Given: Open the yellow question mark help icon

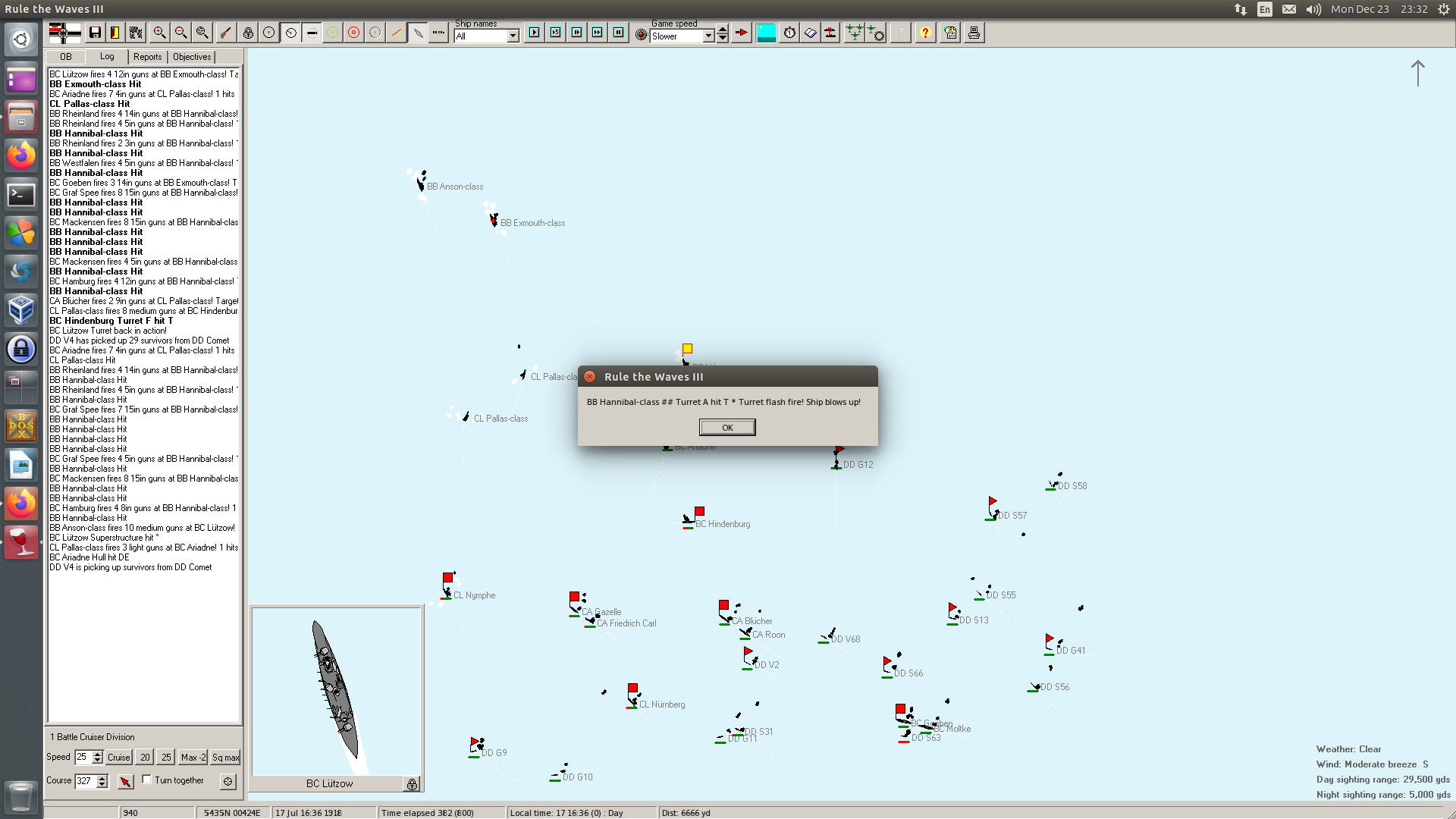Looking at the screenshot, I should tap(925, 33).
